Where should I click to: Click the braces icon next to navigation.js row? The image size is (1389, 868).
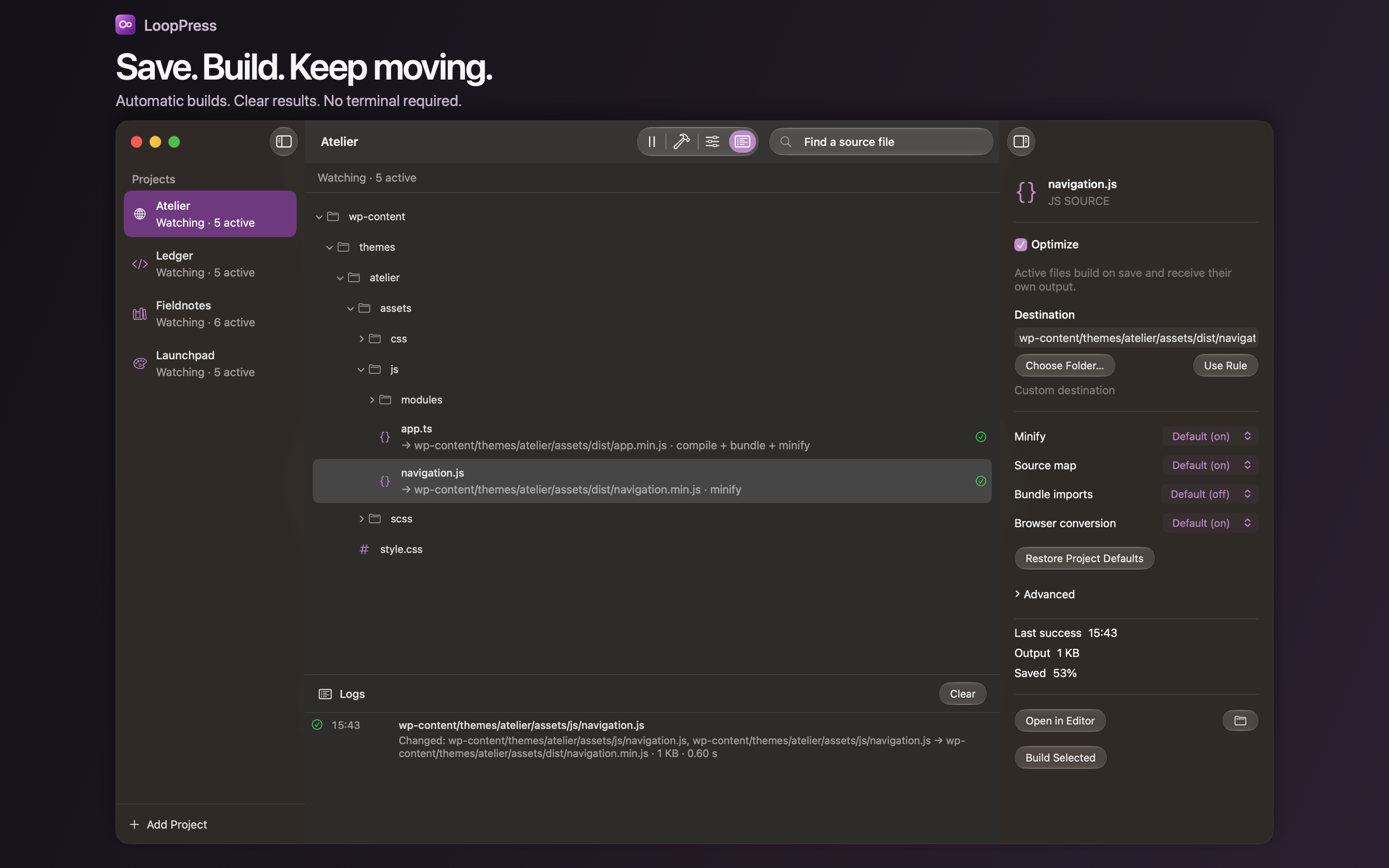tap(385, 481)
